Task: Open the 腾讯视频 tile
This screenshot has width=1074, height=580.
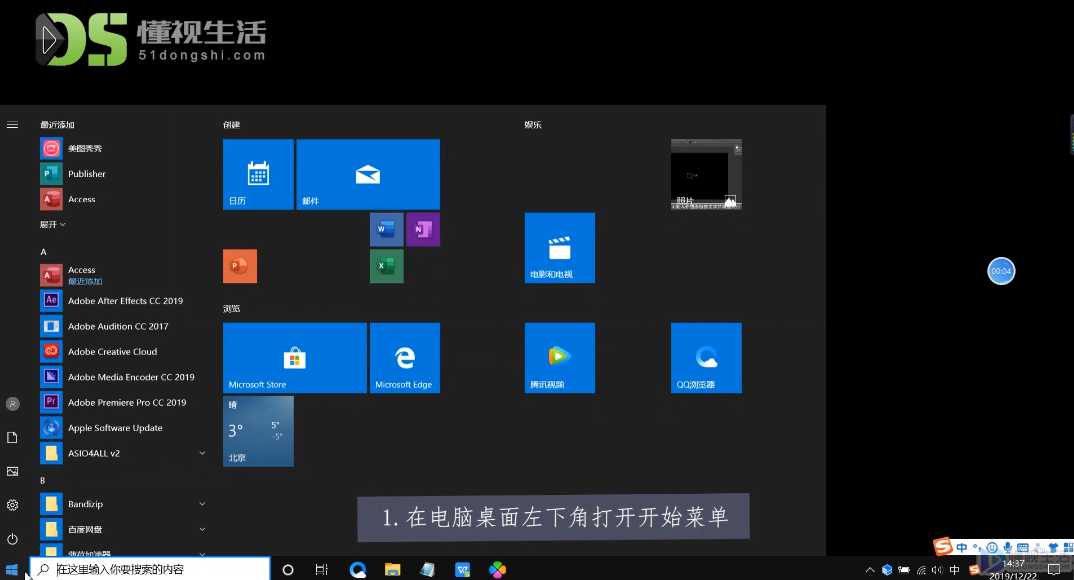Action: [559, 357]
